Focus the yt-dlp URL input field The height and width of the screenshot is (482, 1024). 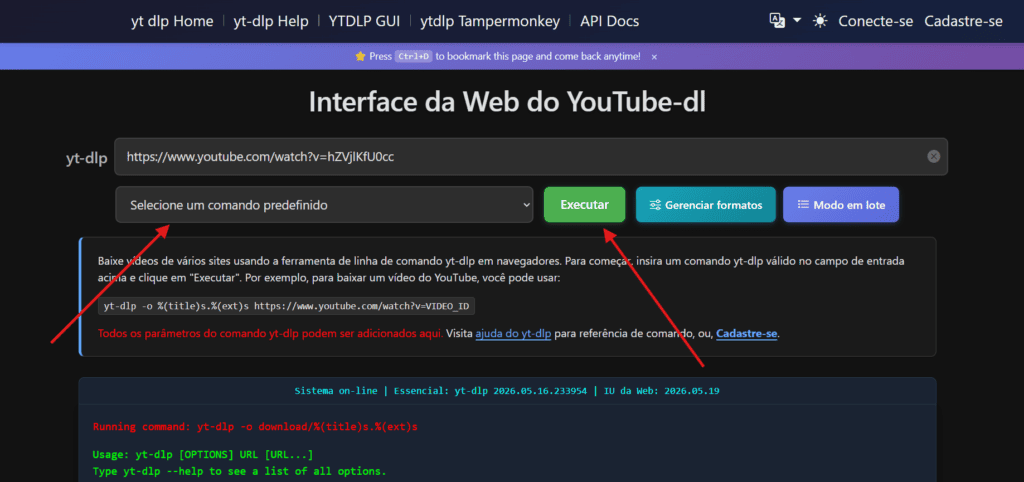coord(530,156)
